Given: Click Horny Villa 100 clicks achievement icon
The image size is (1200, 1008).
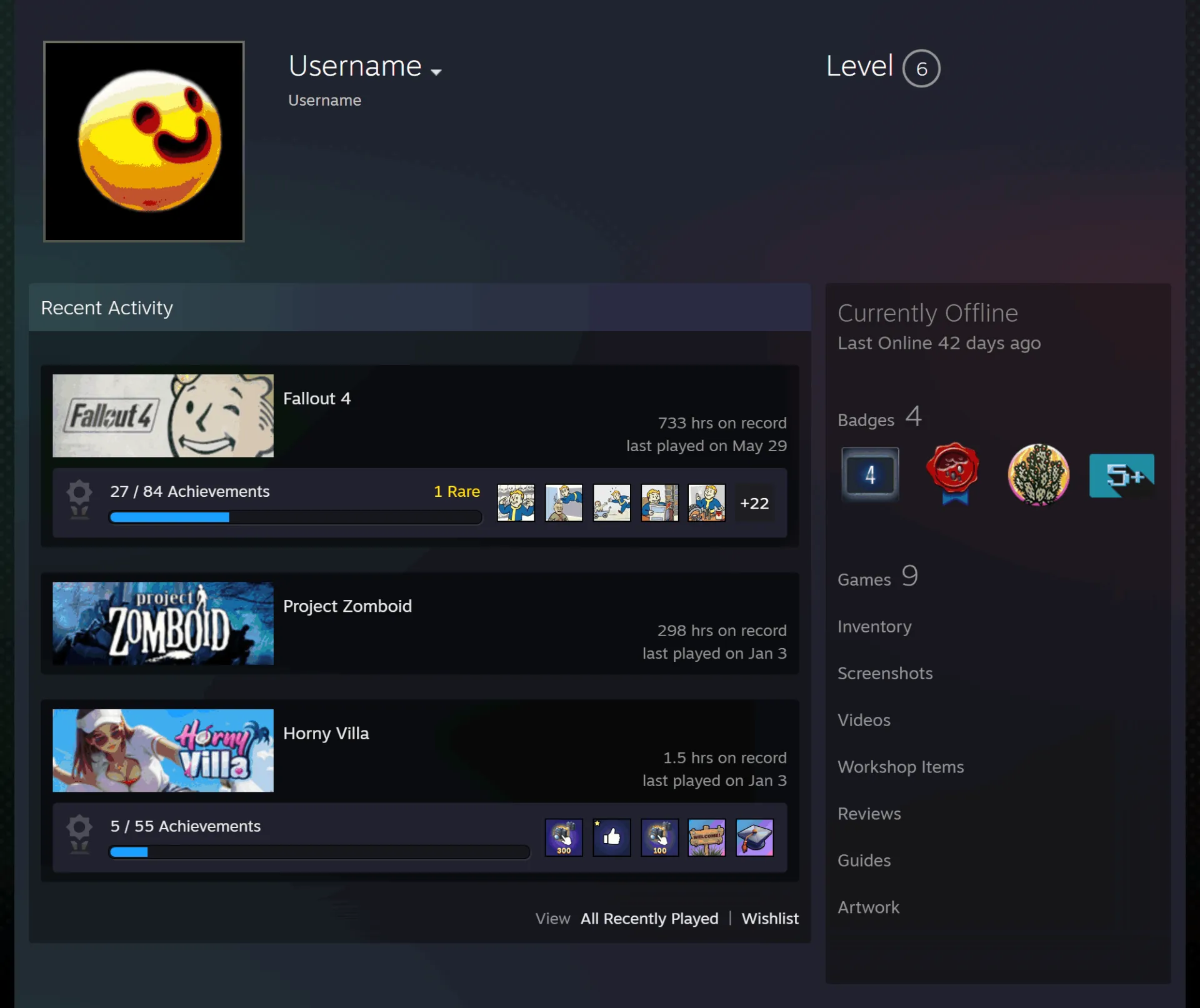Looking at the screenshot, I should pos(659,837).
